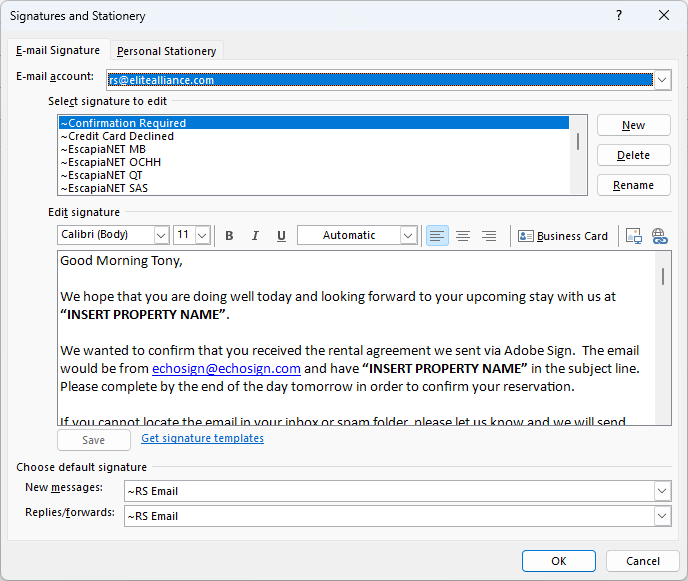Screen dimensions: 688x581
Task: Click the signature editor scrollbar thumb
Action: coord(663,276)
